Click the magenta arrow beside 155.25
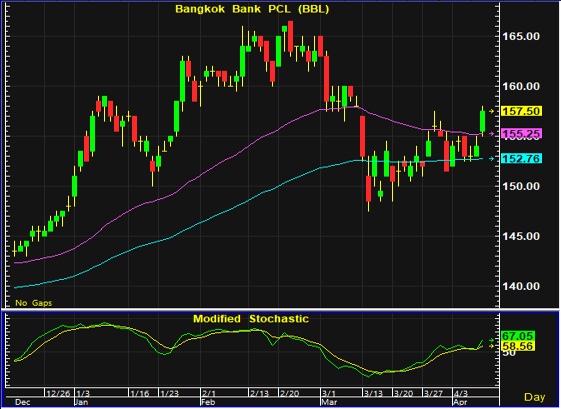This screenshot has height=409, width=561. (492, 134)
